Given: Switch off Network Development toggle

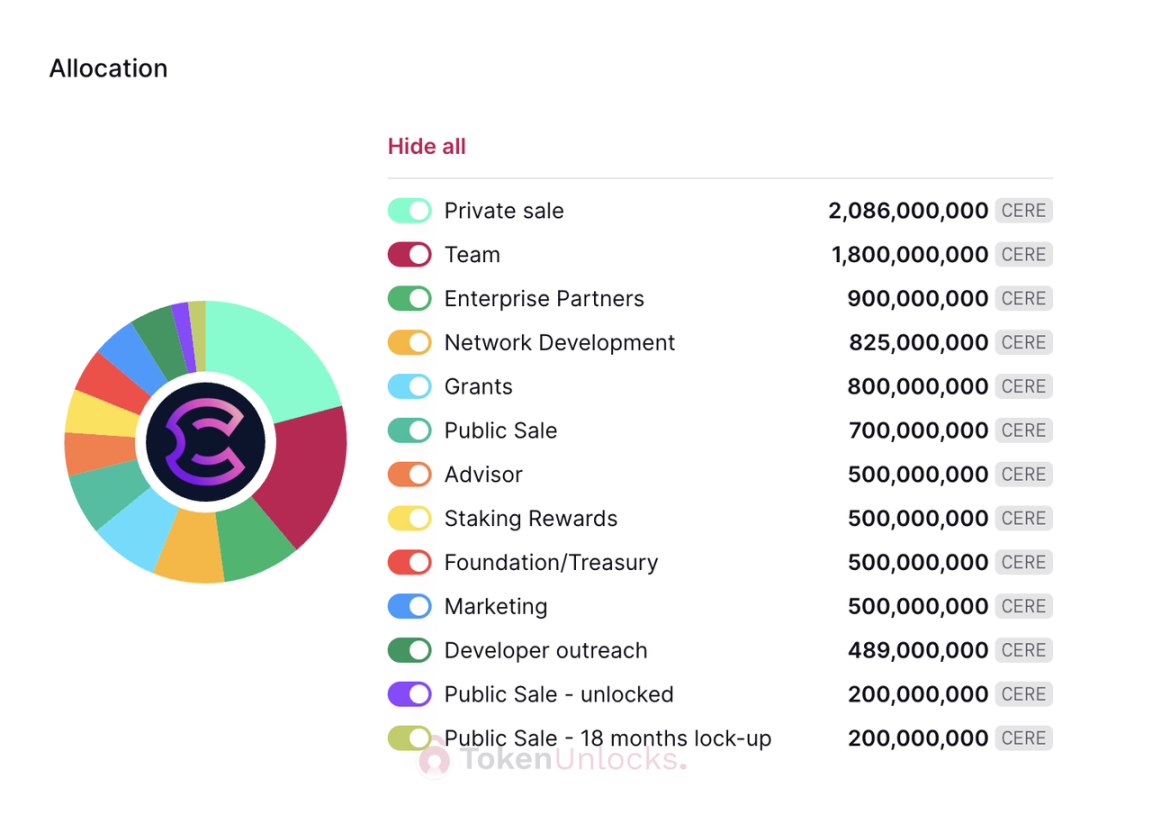Looking at the screenshot, I should [409, 342].
